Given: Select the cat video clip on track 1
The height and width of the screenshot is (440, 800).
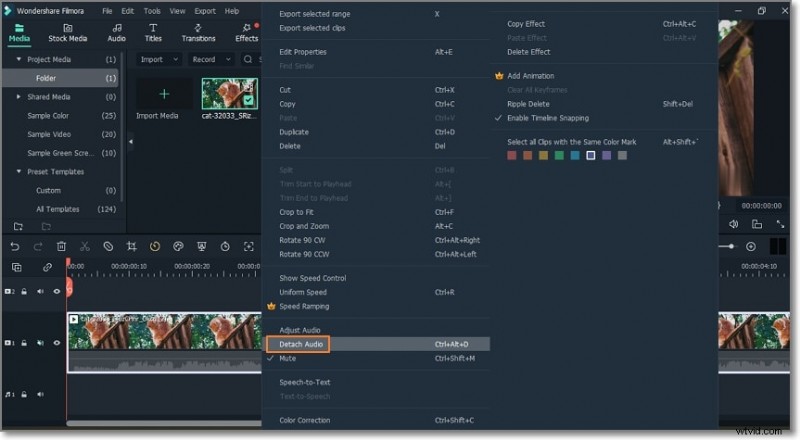Looking at the screenshot, I should point(164,343).
